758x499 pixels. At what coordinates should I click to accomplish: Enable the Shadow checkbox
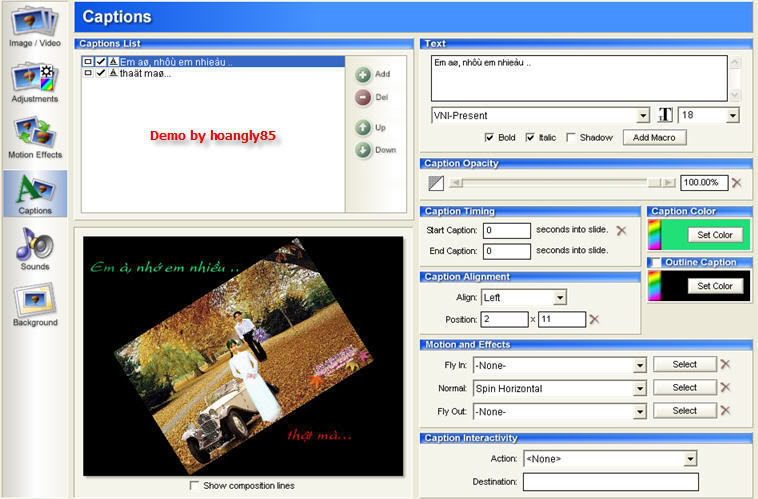point(571,137)
